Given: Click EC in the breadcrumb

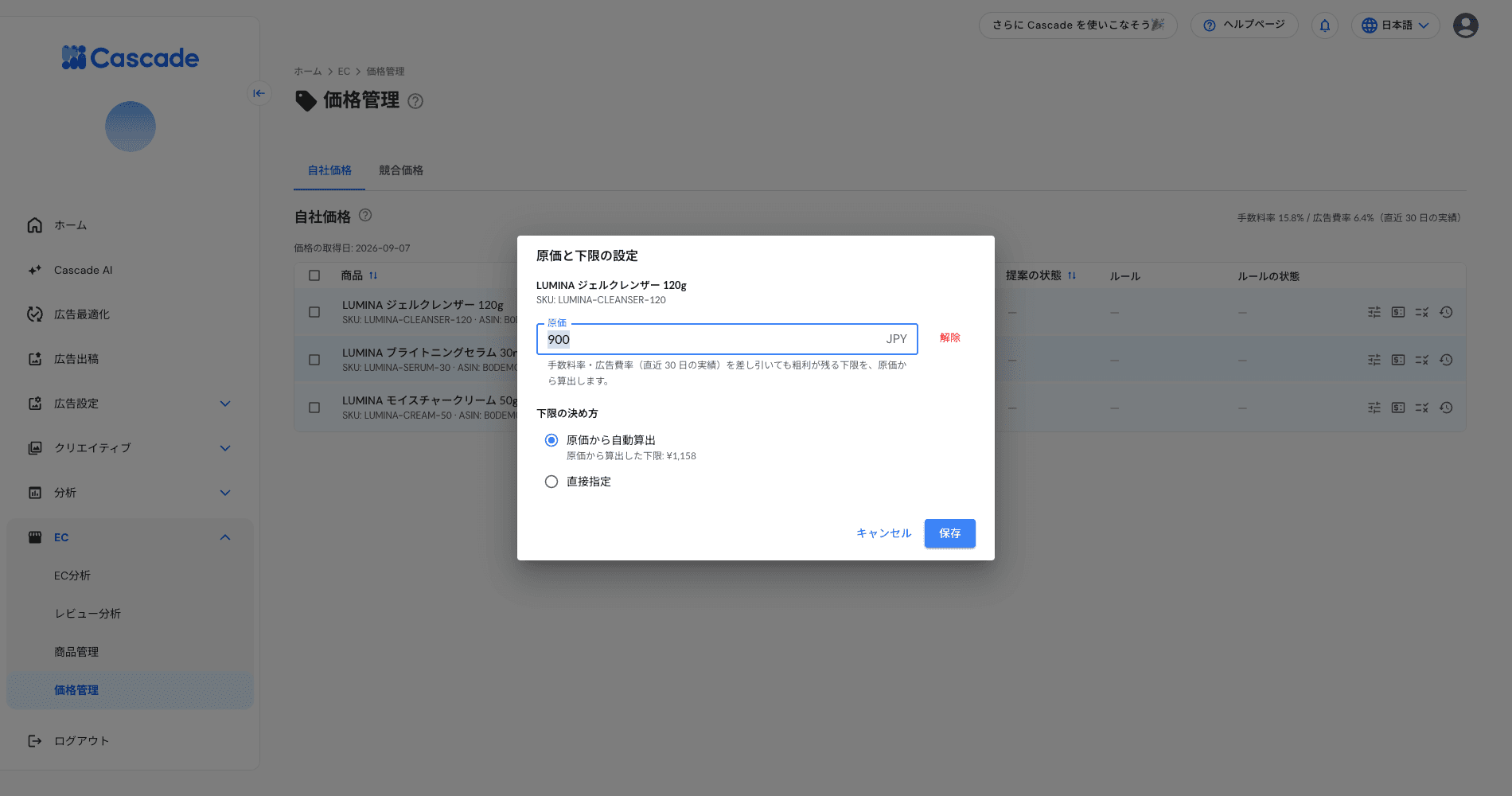Looking at the screenshot, I should pyautogui.click(x=344, y=72).
